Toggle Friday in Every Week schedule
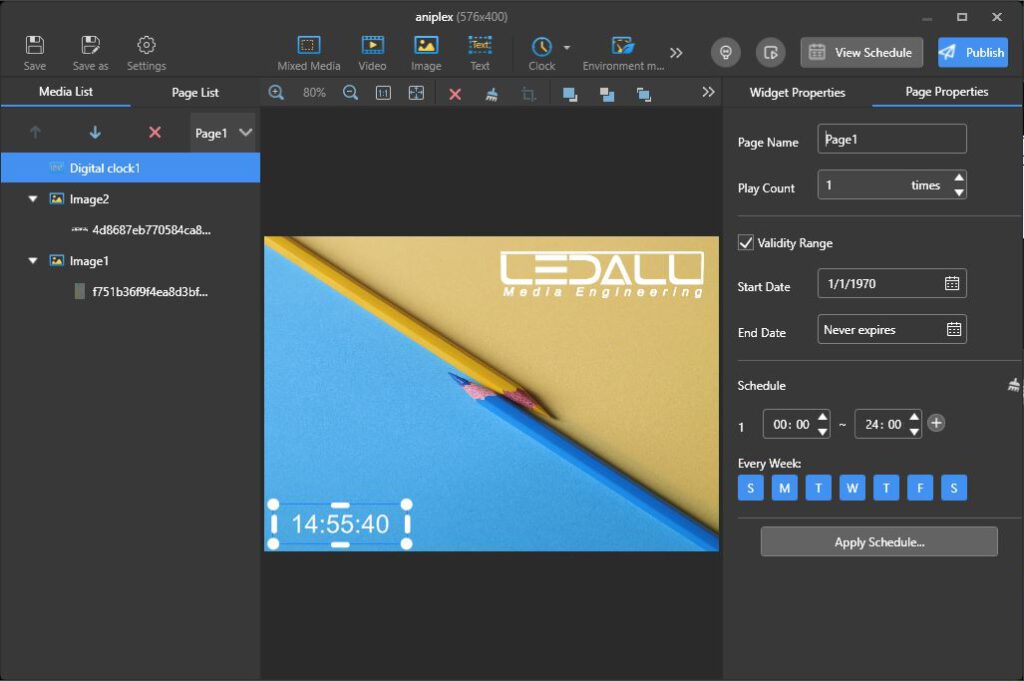Screen dimensions: 1024x681 point(920,488)
